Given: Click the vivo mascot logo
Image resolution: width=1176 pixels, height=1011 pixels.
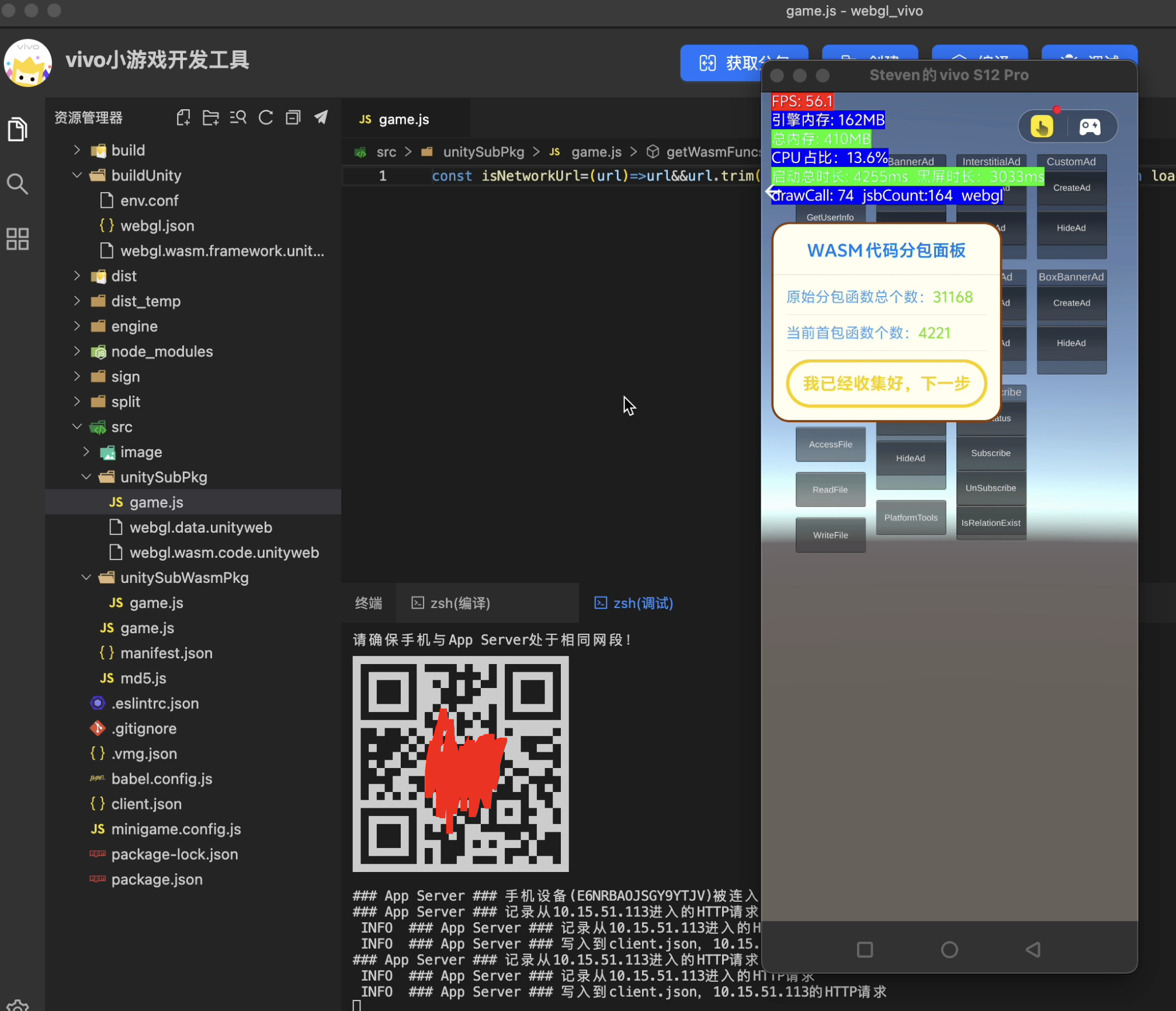Looking at the screenshot, I should 27,62.
